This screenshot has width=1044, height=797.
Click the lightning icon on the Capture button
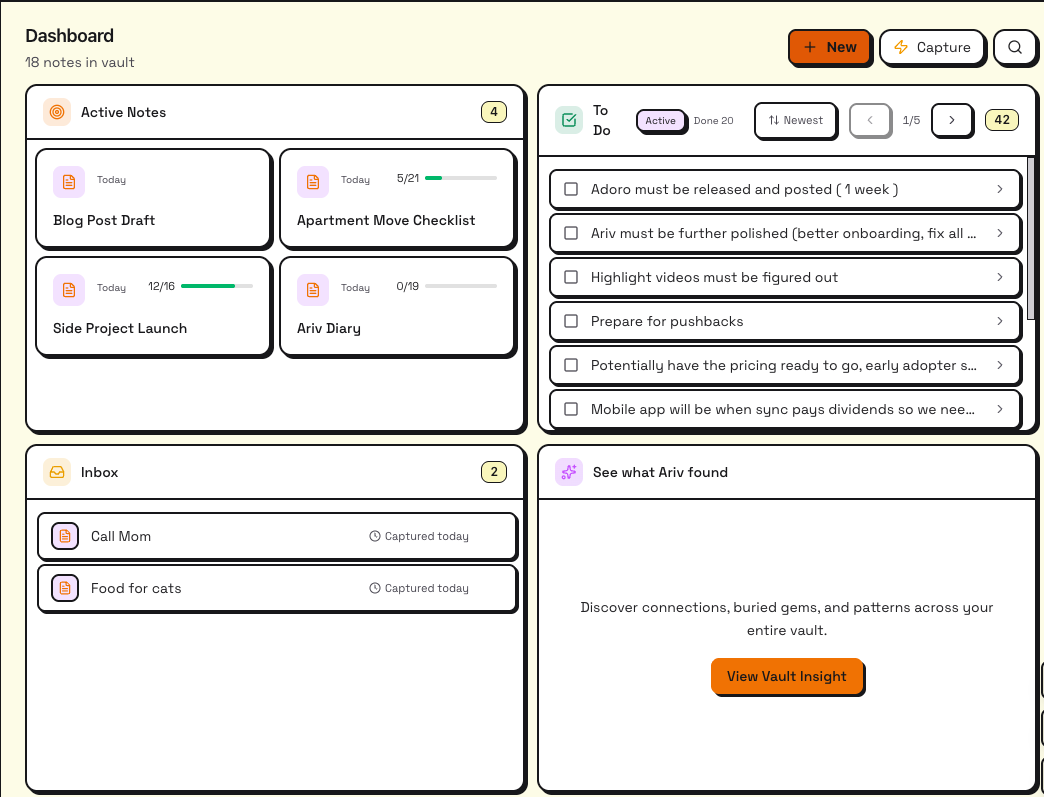pos(903,47)
